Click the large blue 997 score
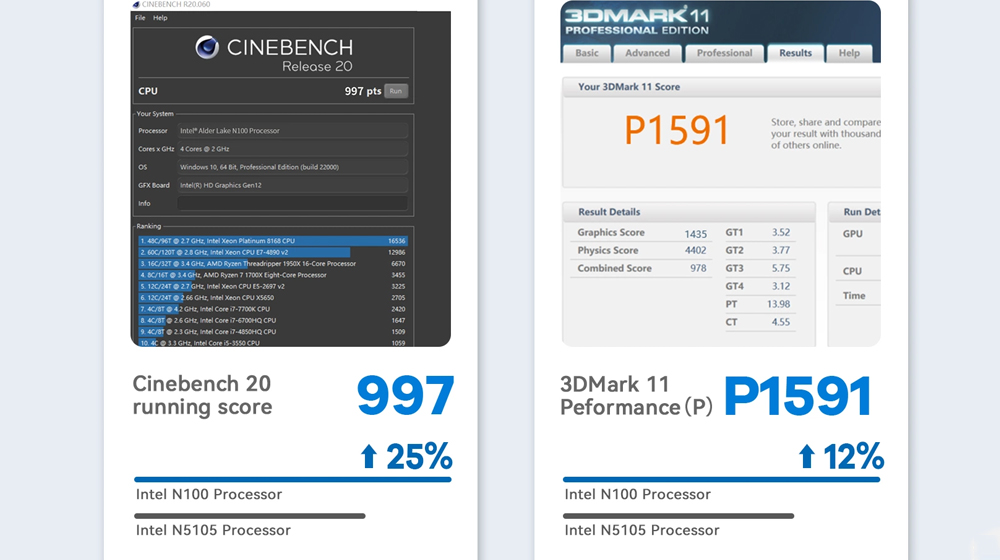Image resolution: width=1000 pixels, height=560 pixels. click(406, 395)
